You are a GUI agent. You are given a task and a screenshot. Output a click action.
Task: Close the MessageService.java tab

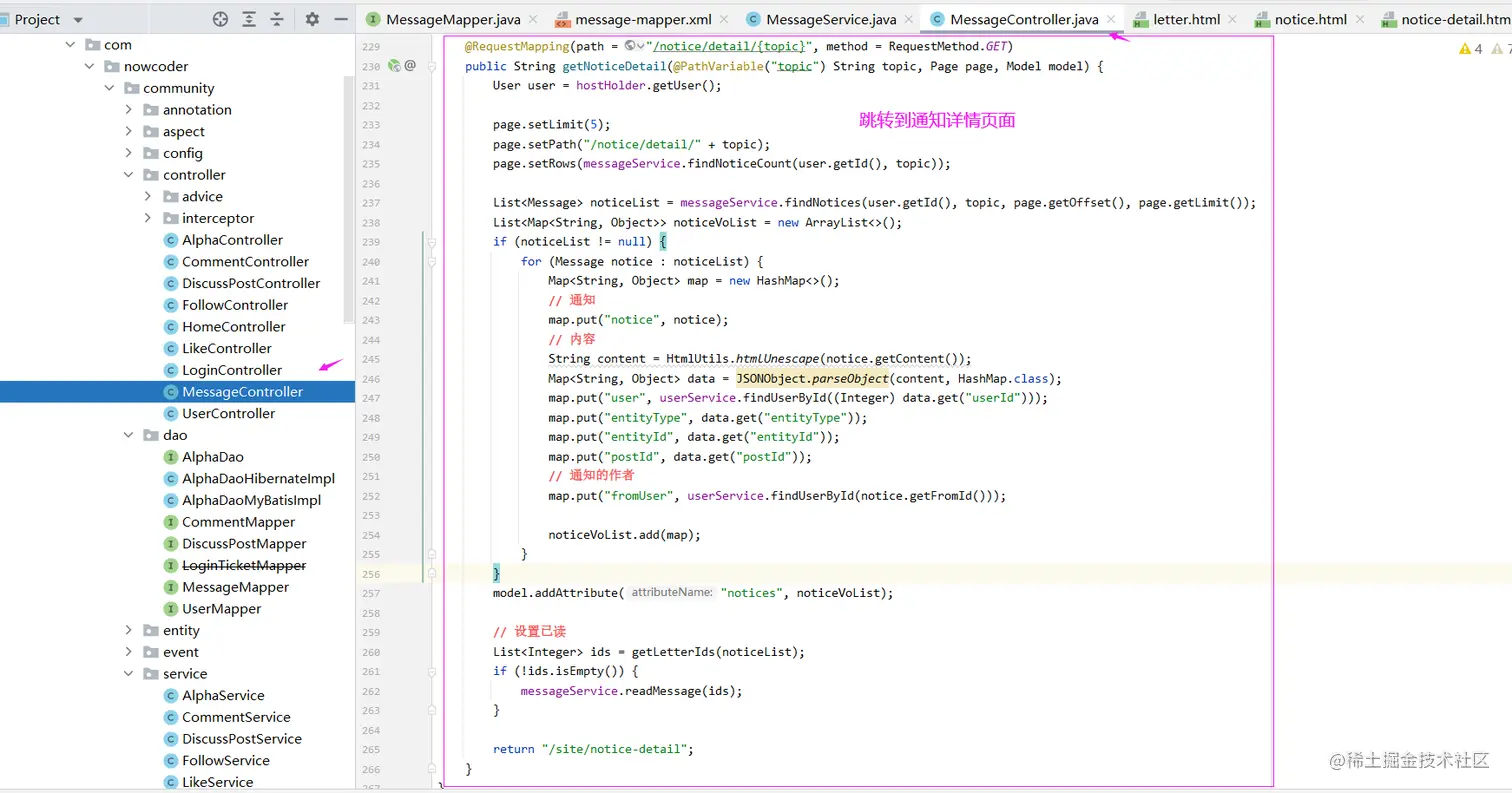tap(908, 19)
